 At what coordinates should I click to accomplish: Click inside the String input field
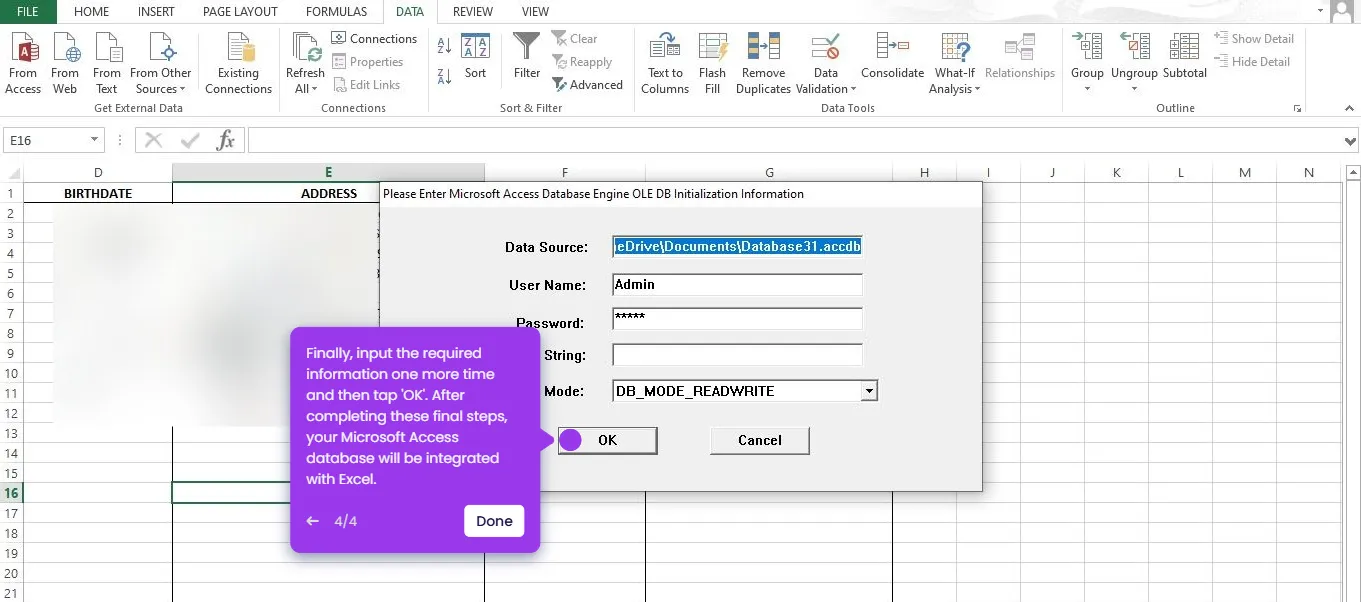pyautogui.click(x=737, y=354)
